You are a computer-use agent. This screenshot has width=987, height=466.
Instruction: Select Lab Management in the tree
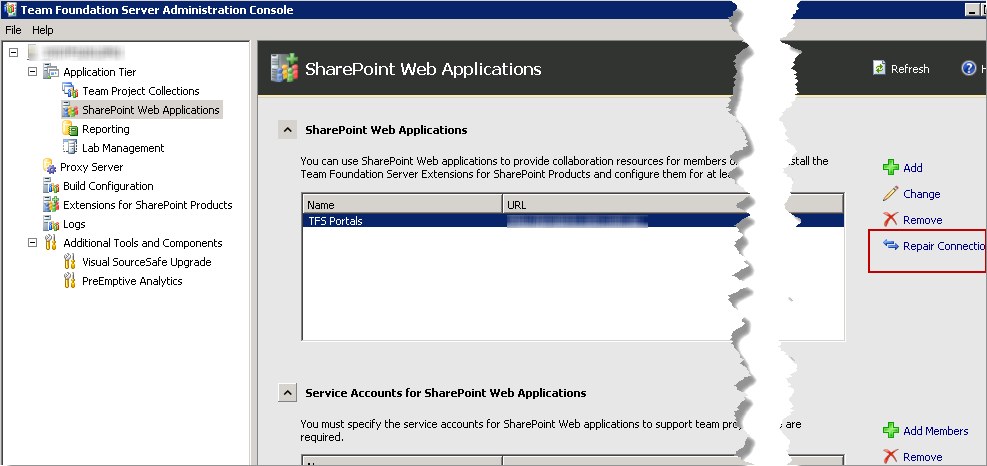point(123,148)
